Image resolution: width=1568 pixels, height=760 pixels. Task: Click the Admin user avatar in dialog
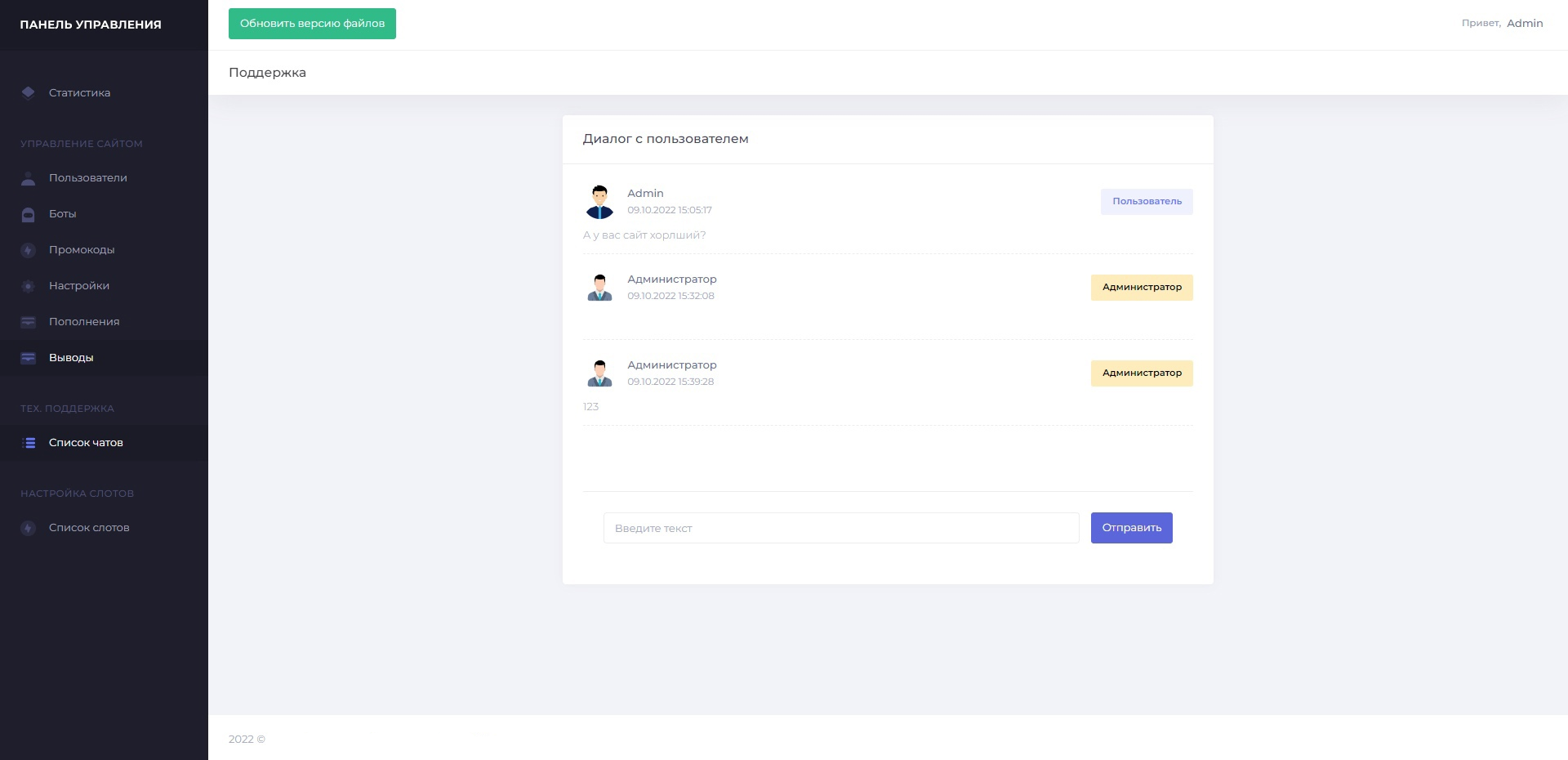pyautogui.click(x=599, y=202)
